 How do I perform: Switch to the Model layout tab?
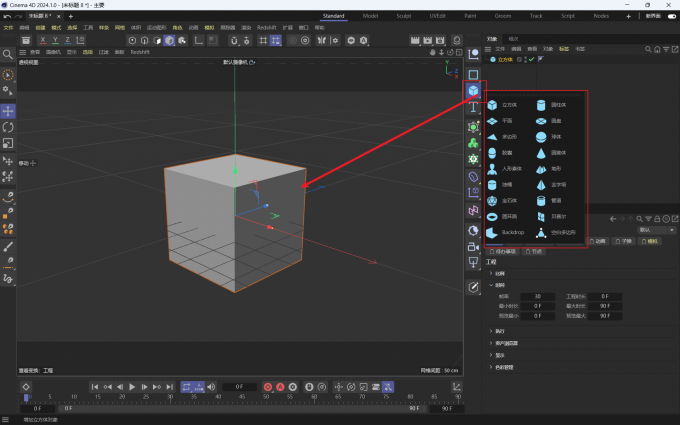click(370, 16)
